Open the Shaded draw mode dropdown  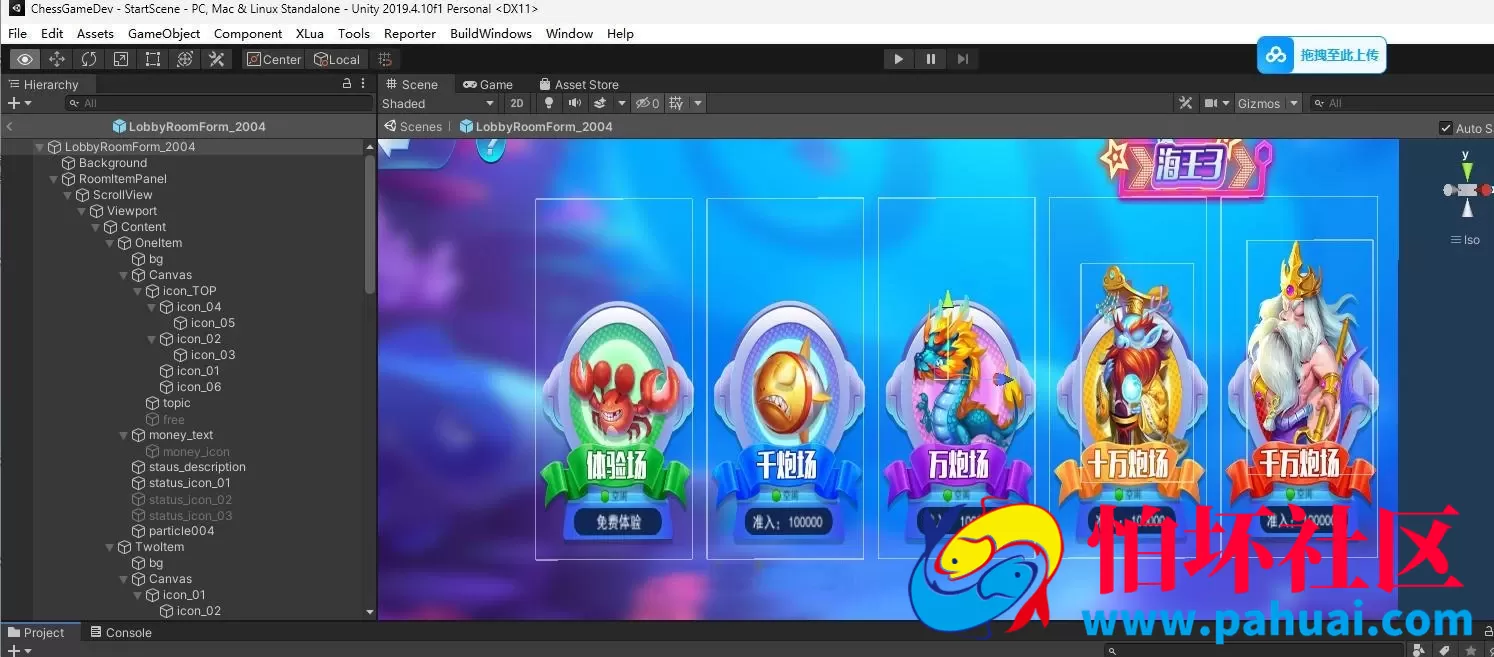click(x=438, y=103)
